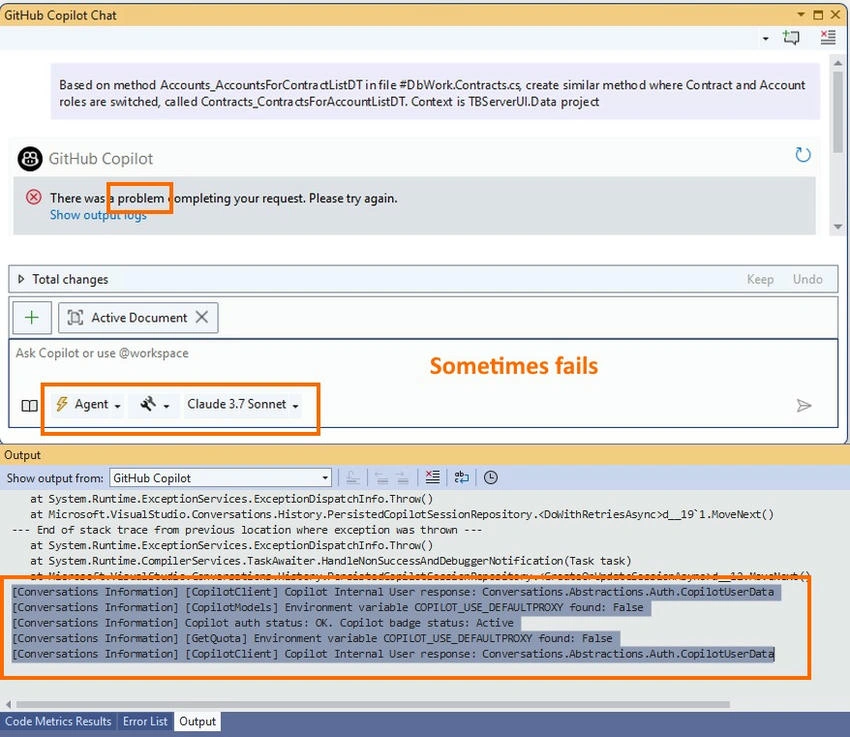Image resolution: width=850 pixels, height=737 pixels.
Task: Clear all Output pane text
Action: point(433,477)
